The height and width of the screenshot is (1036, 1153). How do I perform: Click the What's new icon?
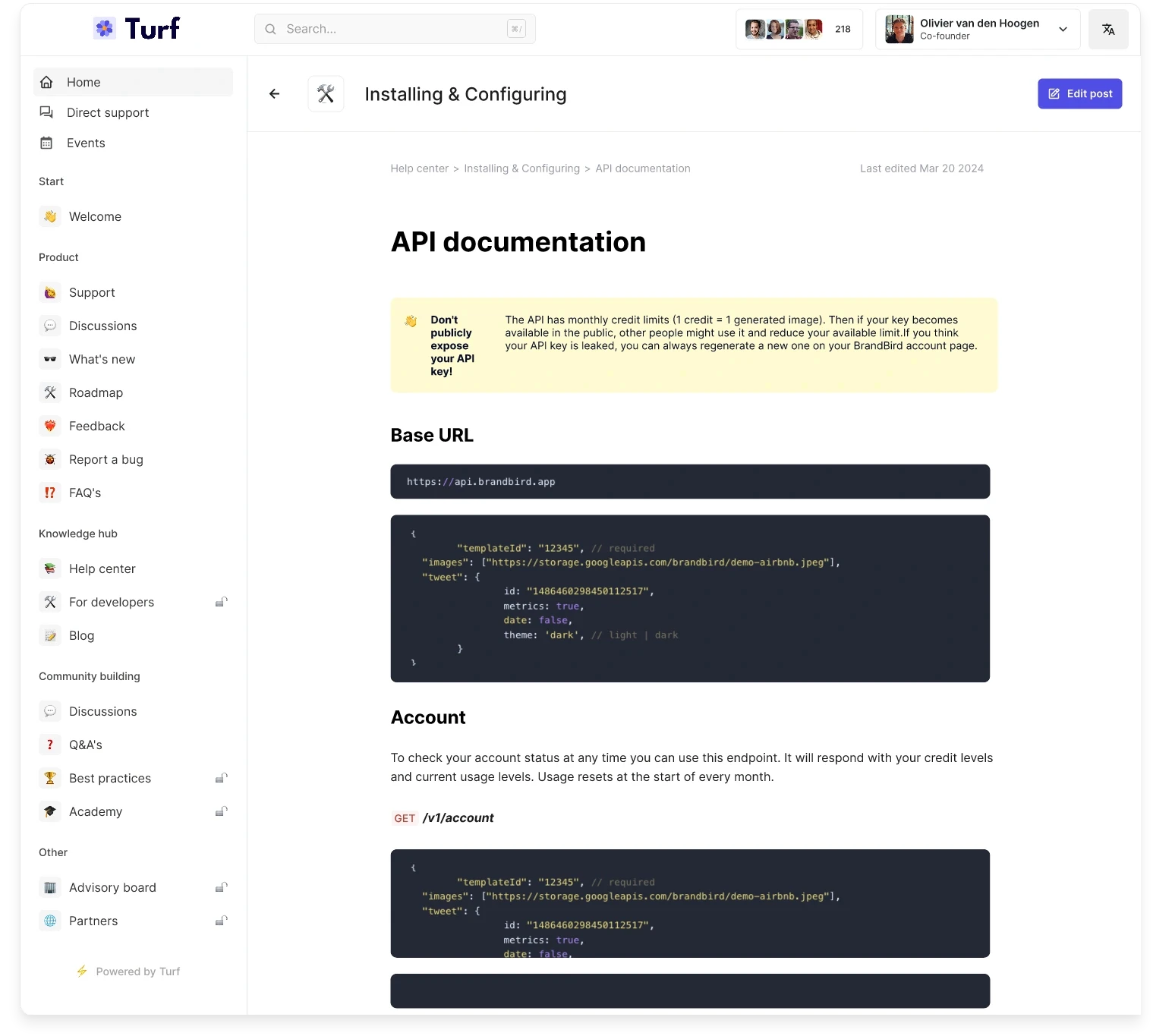click(50, 359)
